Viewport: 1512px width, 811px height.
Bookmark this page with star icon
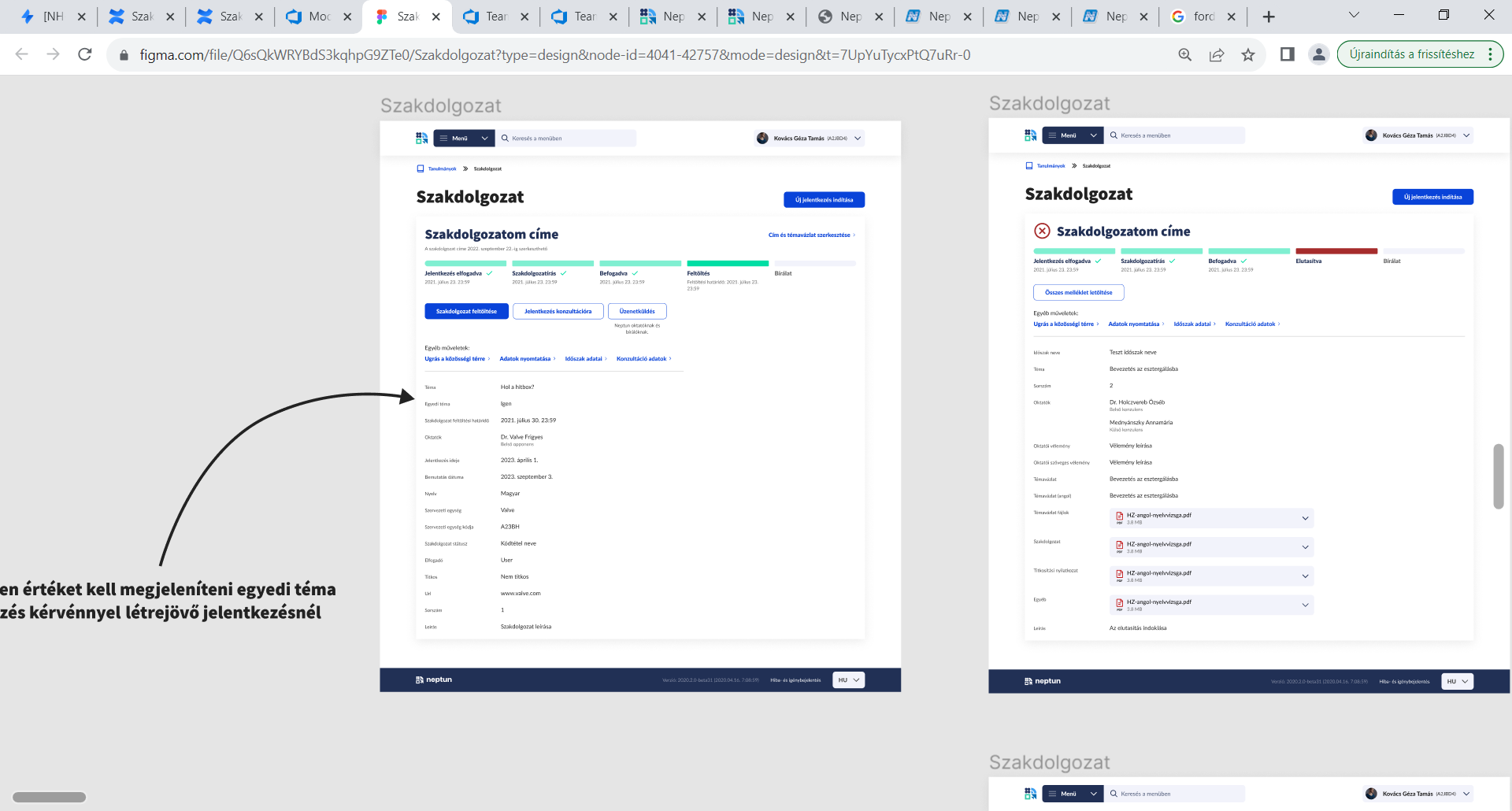click(1248, 54)
